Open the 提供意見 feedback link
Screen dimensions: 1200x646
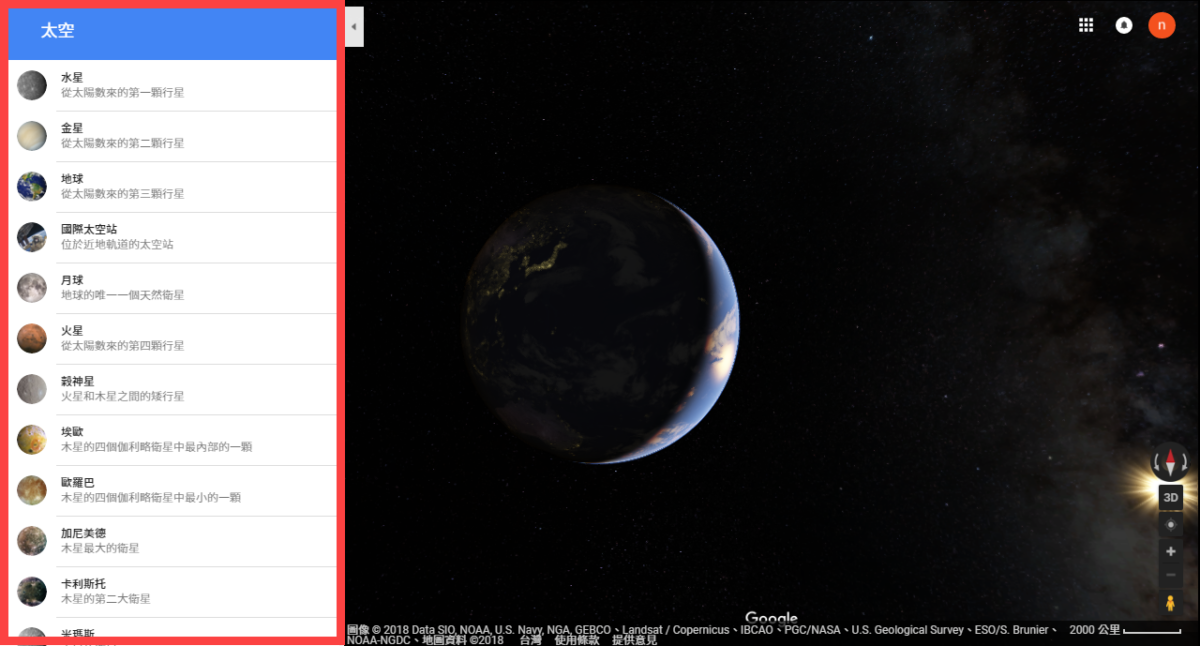click(x=635, y=640)
